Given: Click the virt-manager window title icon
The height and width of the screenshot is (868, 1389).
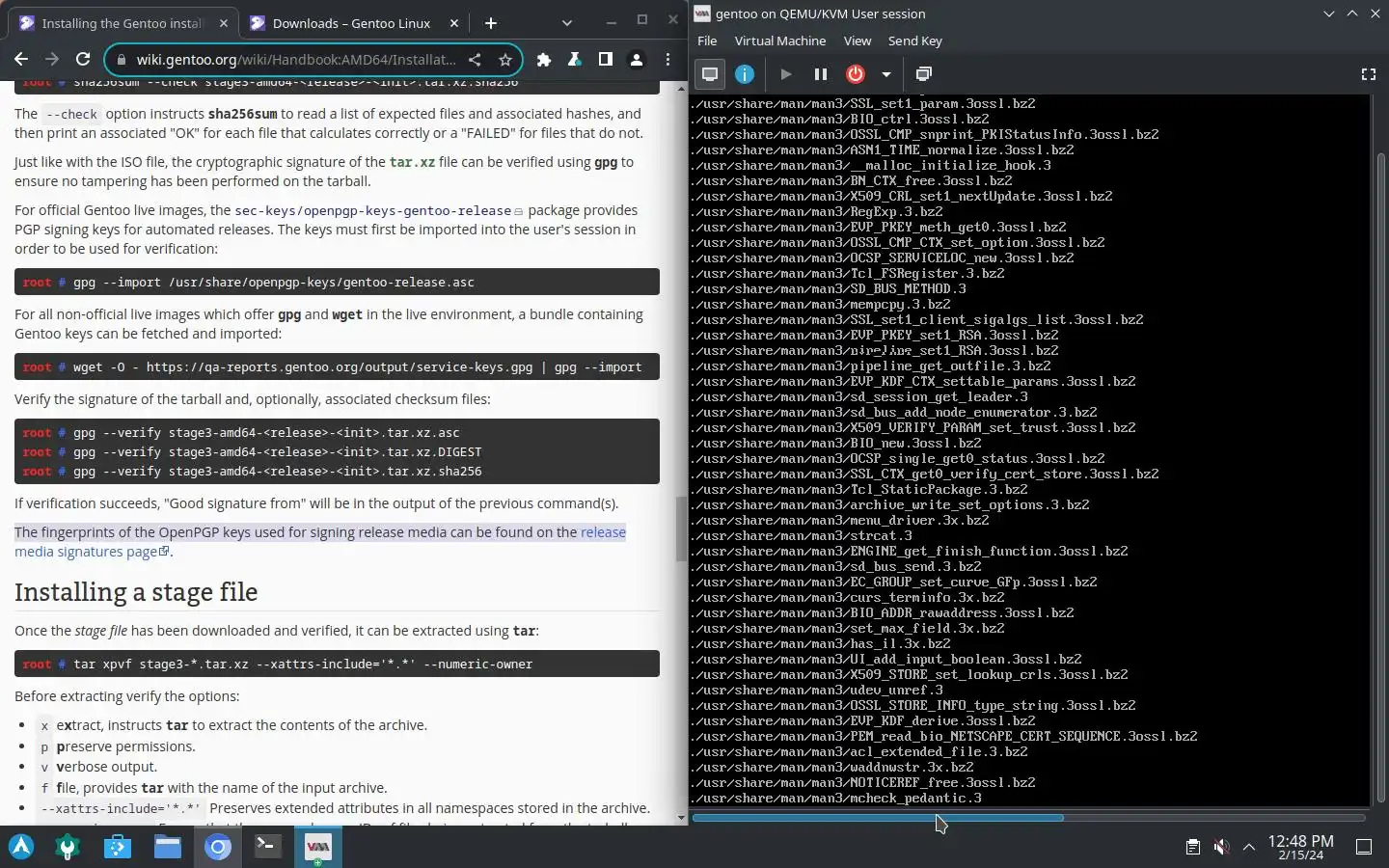Looking at the screenshot, I should (x=702, y=14).
